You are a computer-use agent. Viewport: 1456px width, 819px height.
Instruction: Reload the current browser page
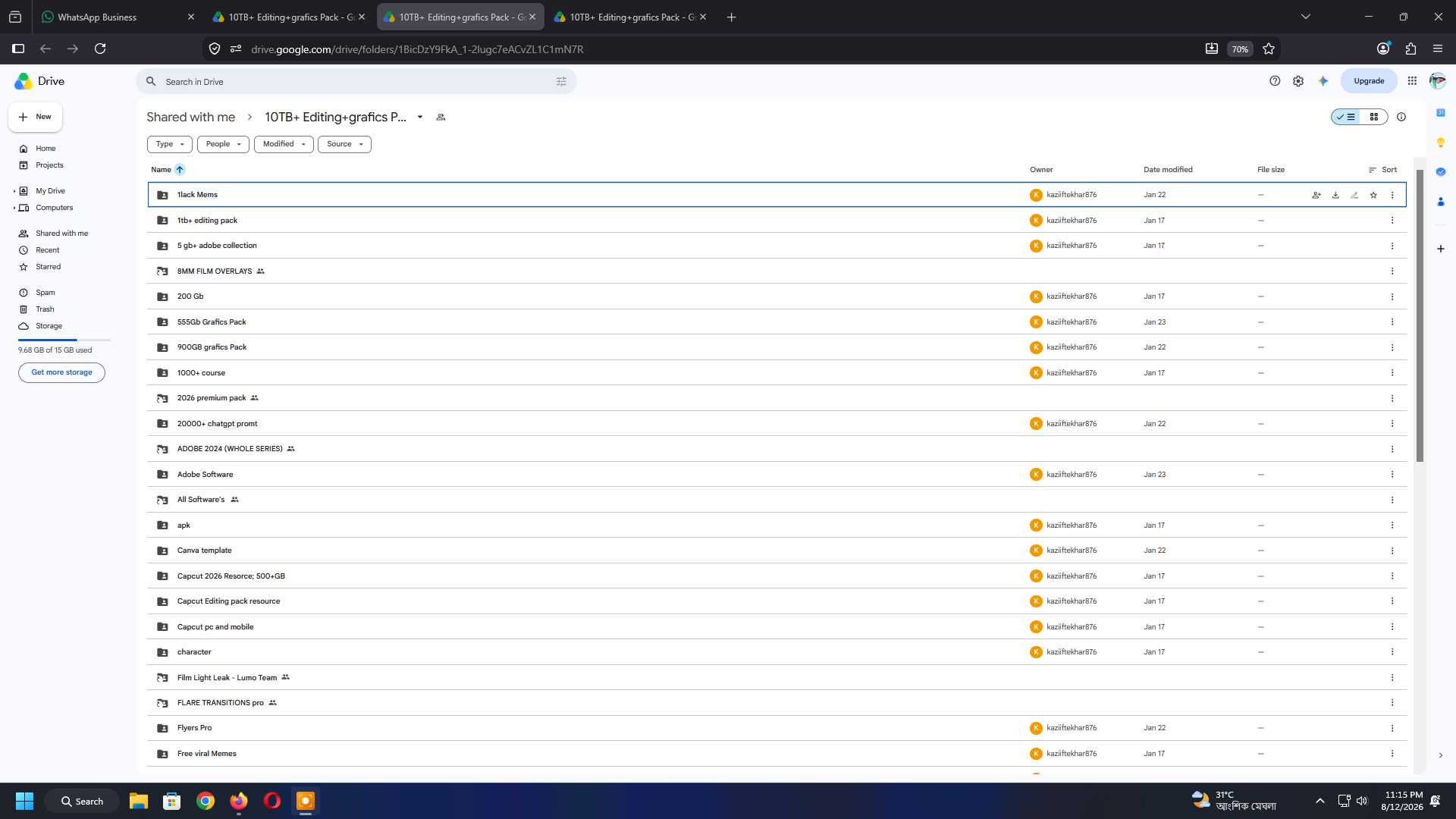click(x=100, y=49)
